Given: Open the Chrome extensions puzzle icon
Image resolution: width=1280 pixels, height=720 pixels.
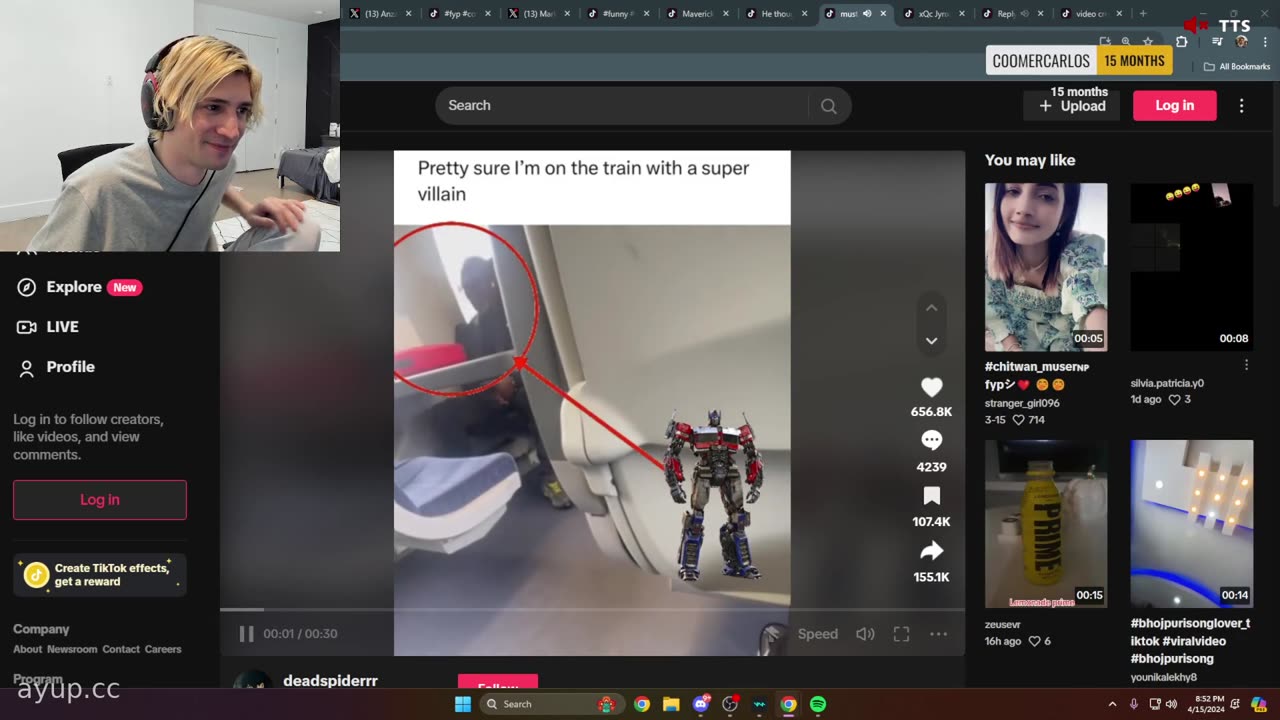Looking at the screenshot, I should coord(1181,42).
